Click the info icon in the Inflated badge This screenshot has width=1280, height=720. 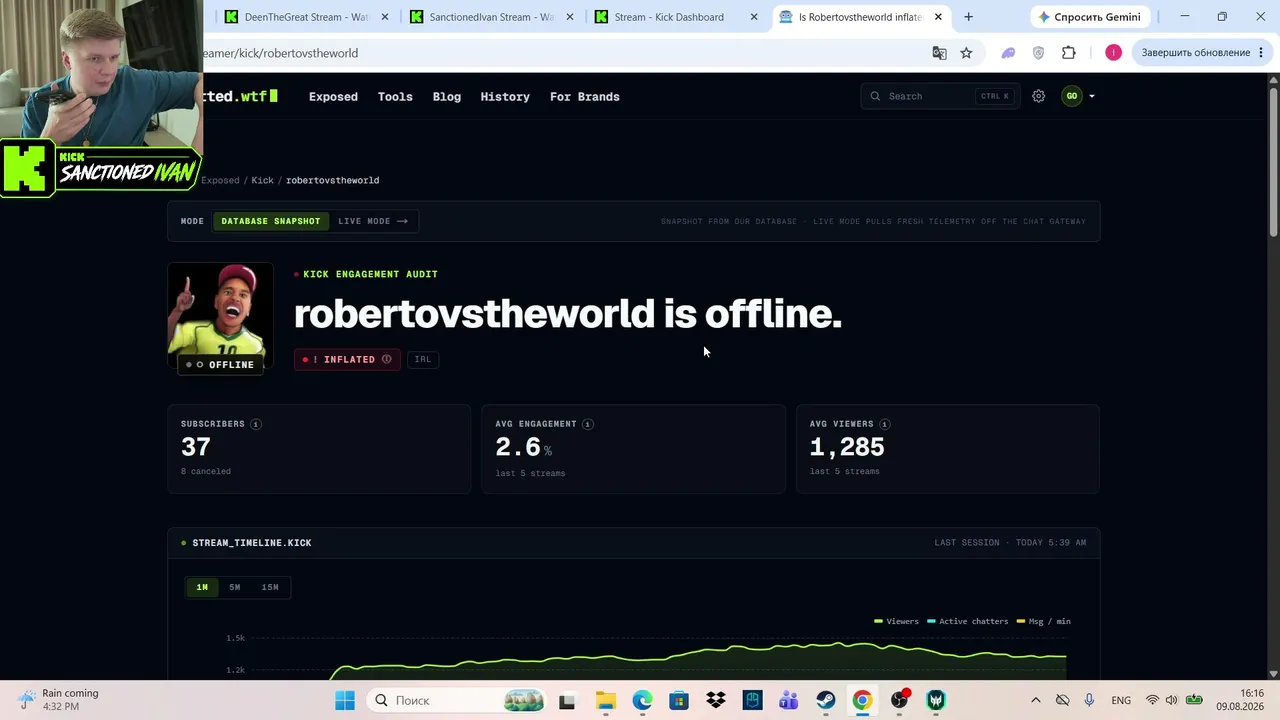pos(386,359)
